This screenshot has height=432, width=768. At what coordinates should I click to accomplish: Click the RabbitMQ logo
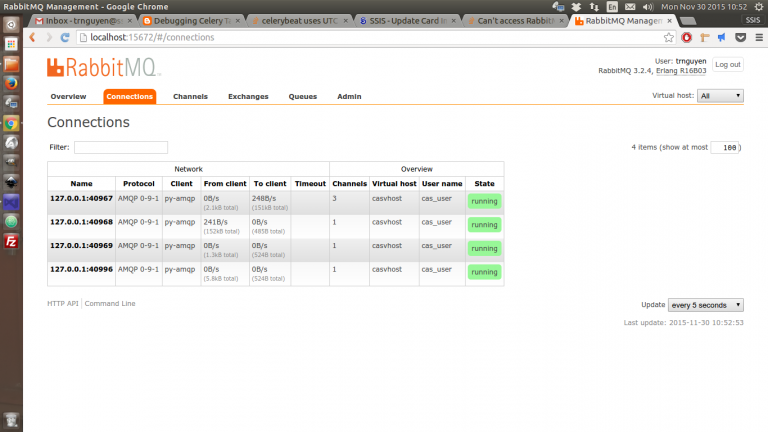coord(104,68)
